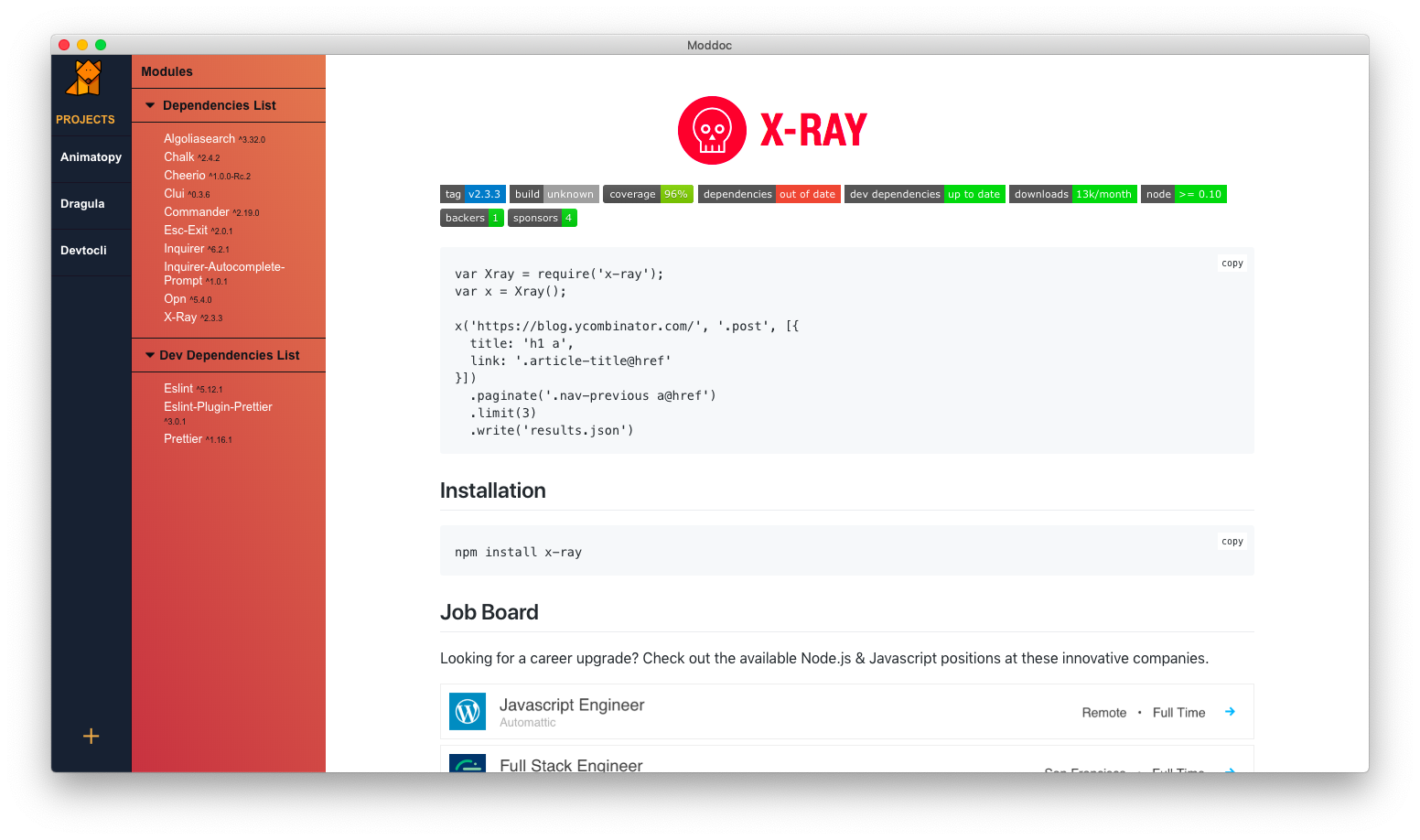Select the PROJECTS heading
This screenshot has height=840, width=1420.
(x=85, y=120)
